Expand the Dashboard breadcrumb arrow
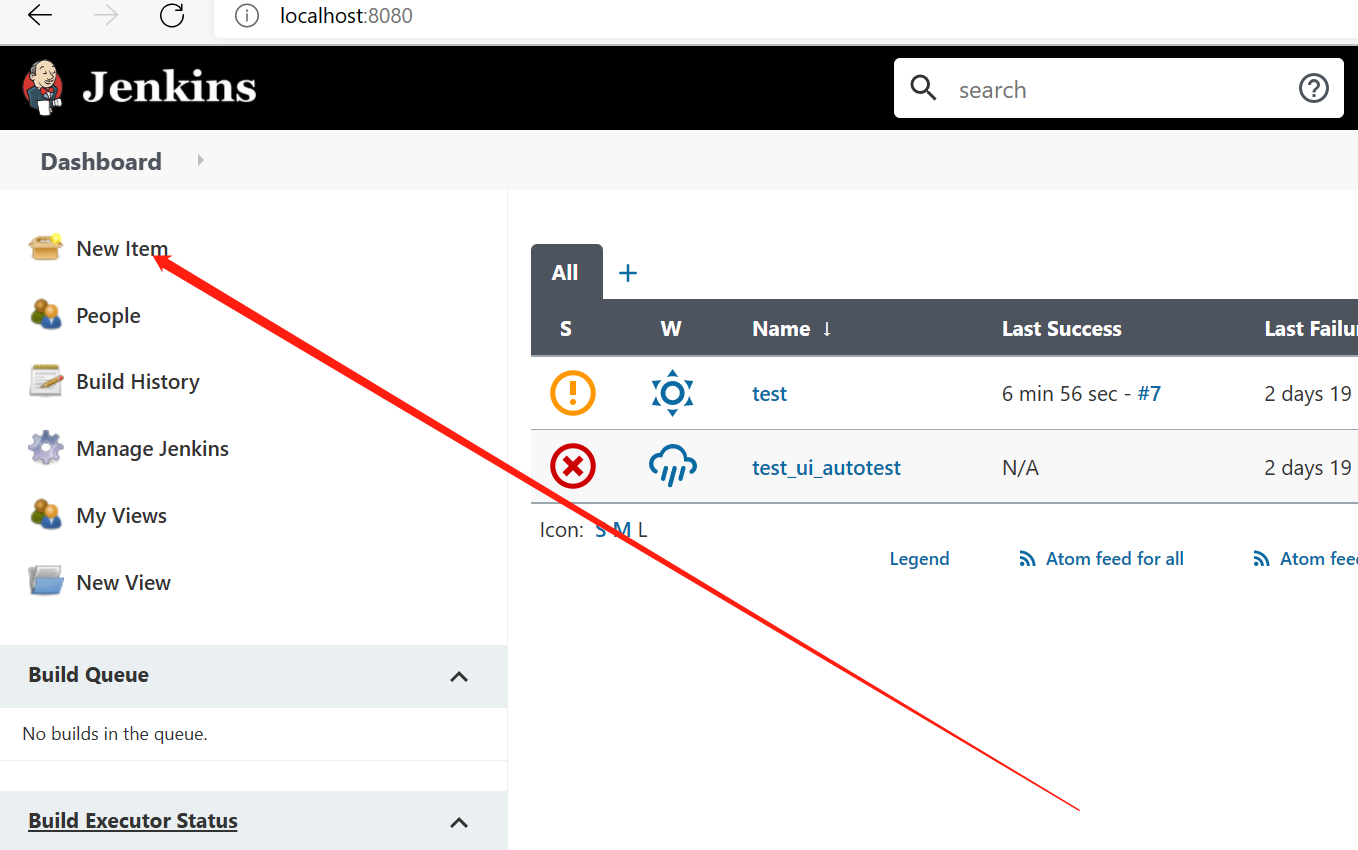This screenshot has width=1358, height=850. [200, 160]
